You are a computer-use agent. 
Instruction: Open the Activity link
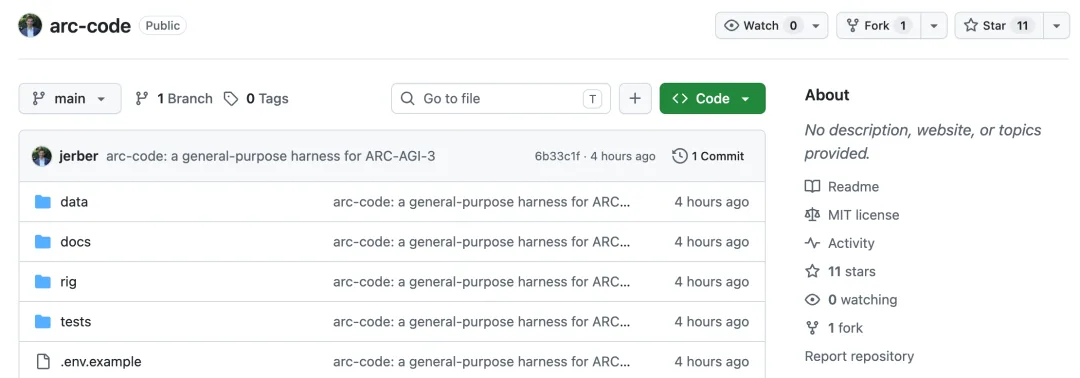(x=851, y=243)
